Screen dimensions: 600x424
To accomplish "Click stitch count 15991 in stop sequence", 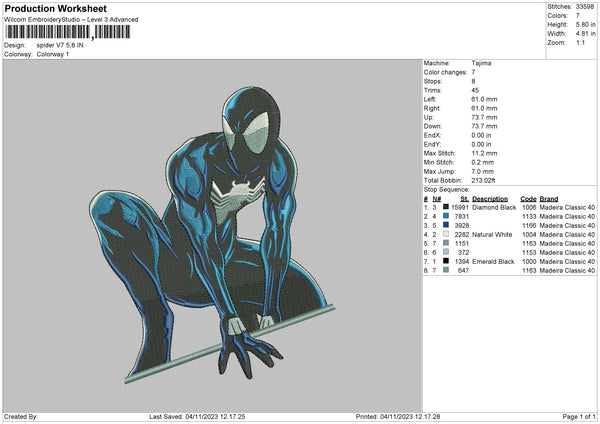I will coord(460,207).
